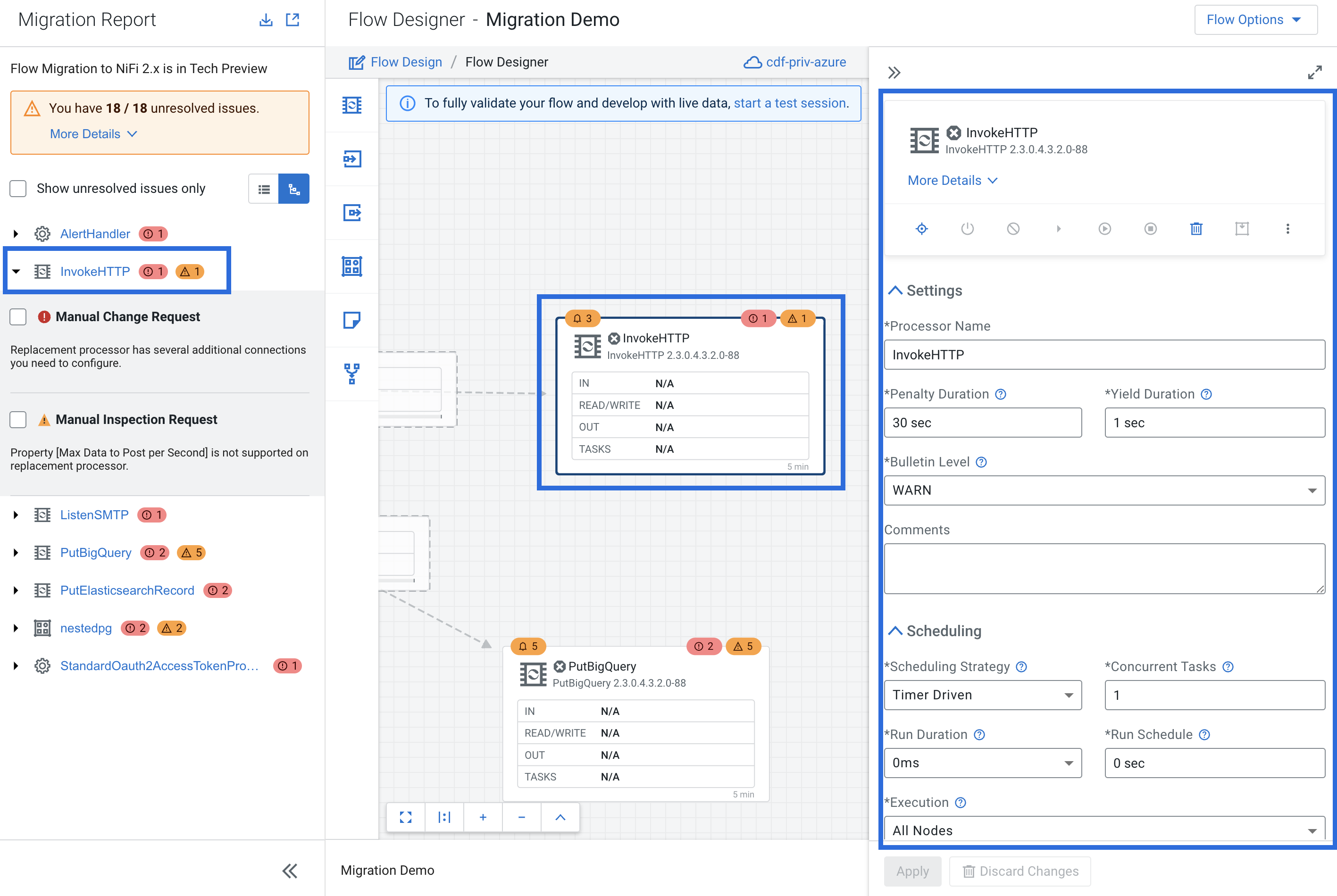Collapse left panel with double chevron icon
The width and height of the screenshot is (1337, 896).
[290, 871]
